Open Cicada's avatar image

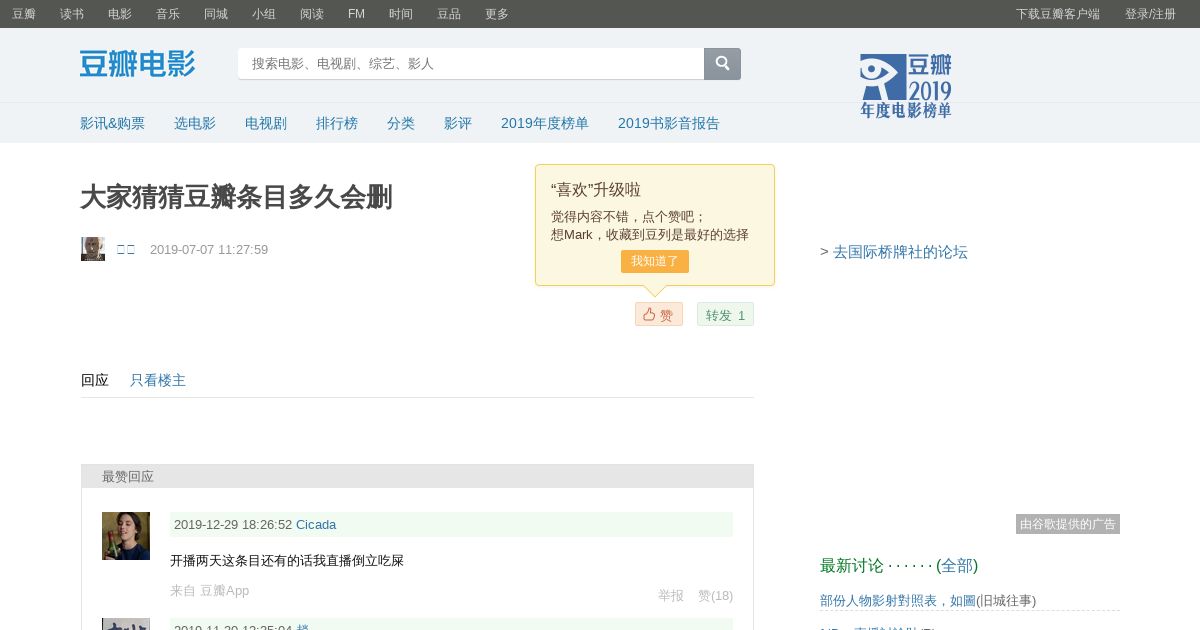[126, 536]
